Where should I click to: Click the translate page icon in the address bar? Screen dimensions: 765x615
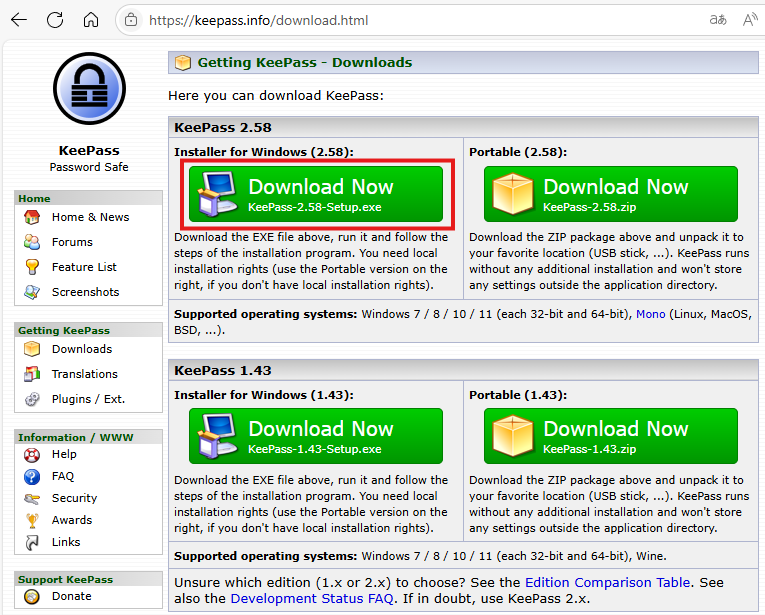(x=718, y=20)
